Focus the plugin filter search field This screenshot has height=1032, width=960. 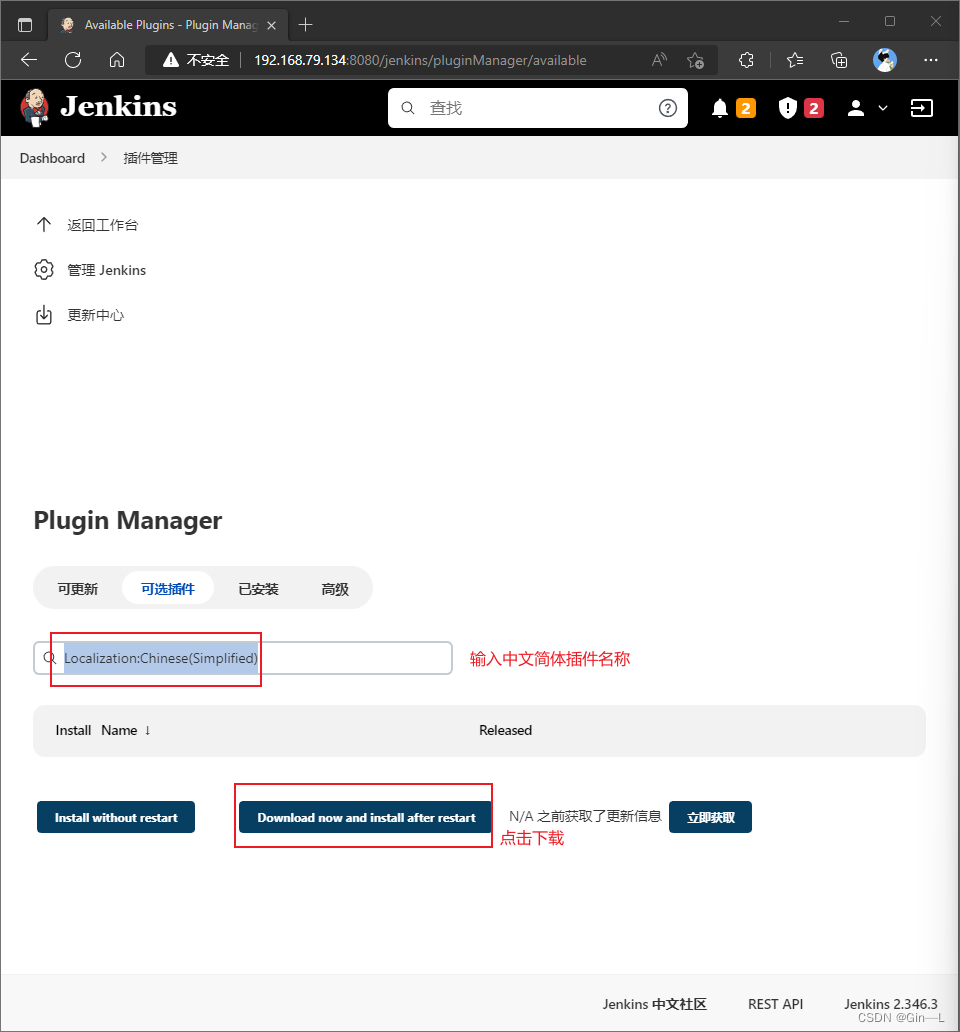pyautogui.click(x=243, y=658)
